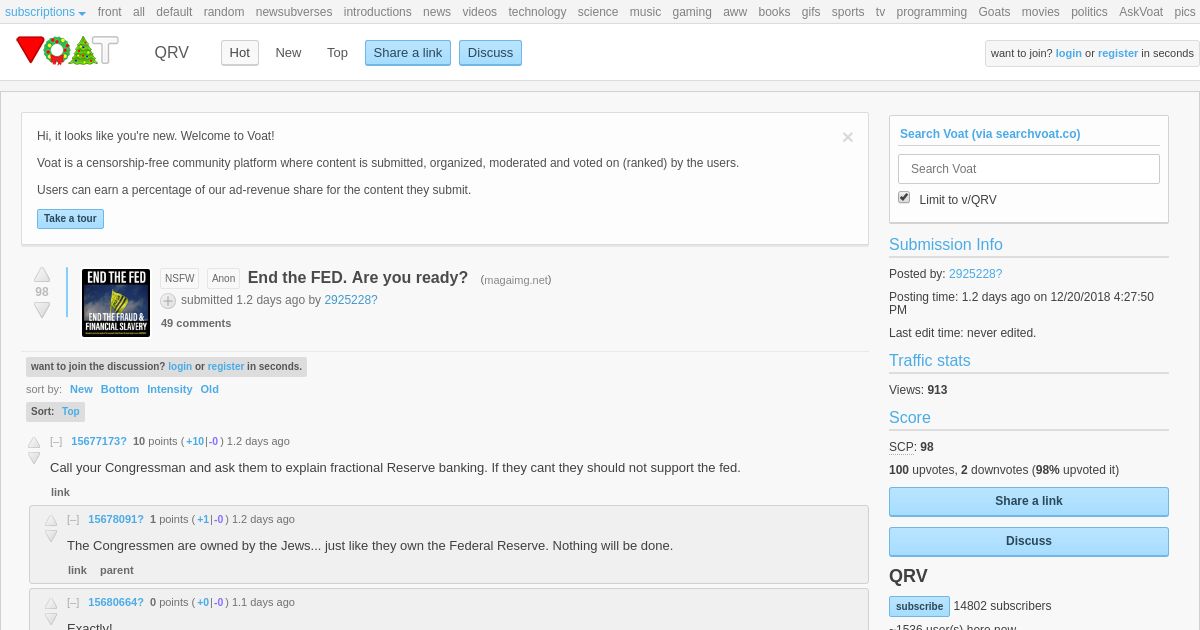This screenshot has width=1200, height=630.
Task: Open the subscriptions dropdown
Action: 45,12
